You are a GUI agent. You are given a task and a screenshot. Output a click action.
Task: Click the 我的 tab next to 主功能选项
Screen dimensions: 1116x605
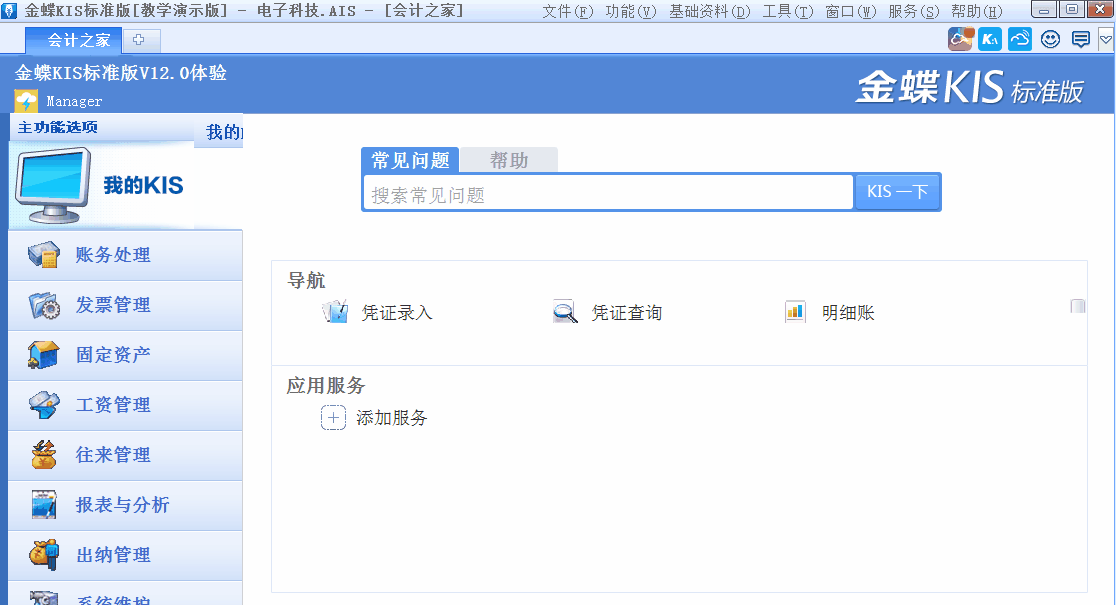coord(220,132)
